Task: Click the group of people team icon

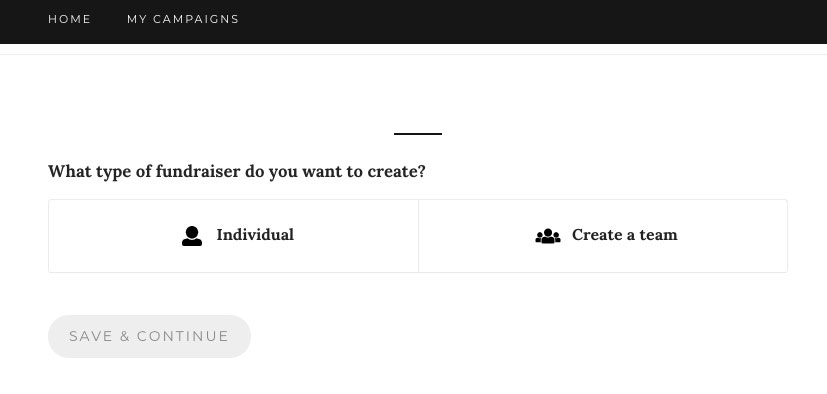Action: click(548, 236)
